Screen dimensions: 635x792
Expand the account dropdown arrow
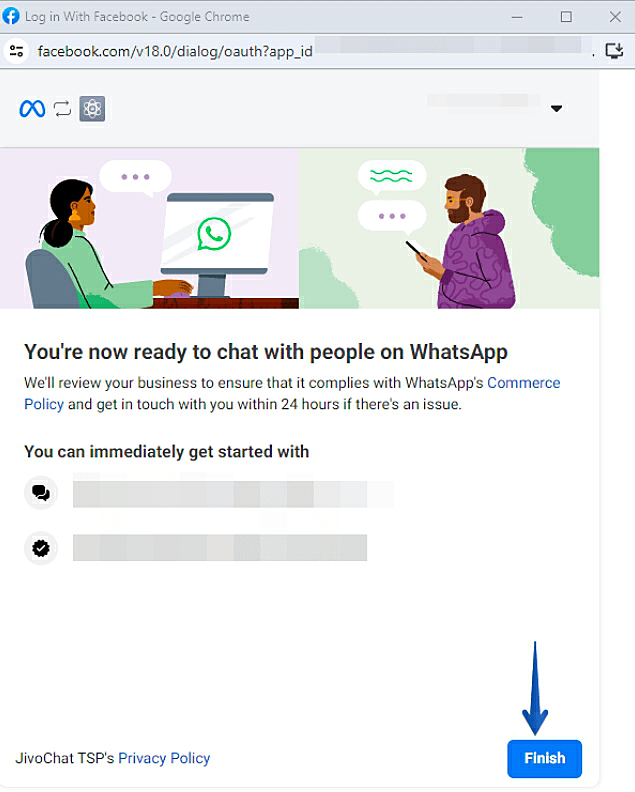click(x=557, y=109)
